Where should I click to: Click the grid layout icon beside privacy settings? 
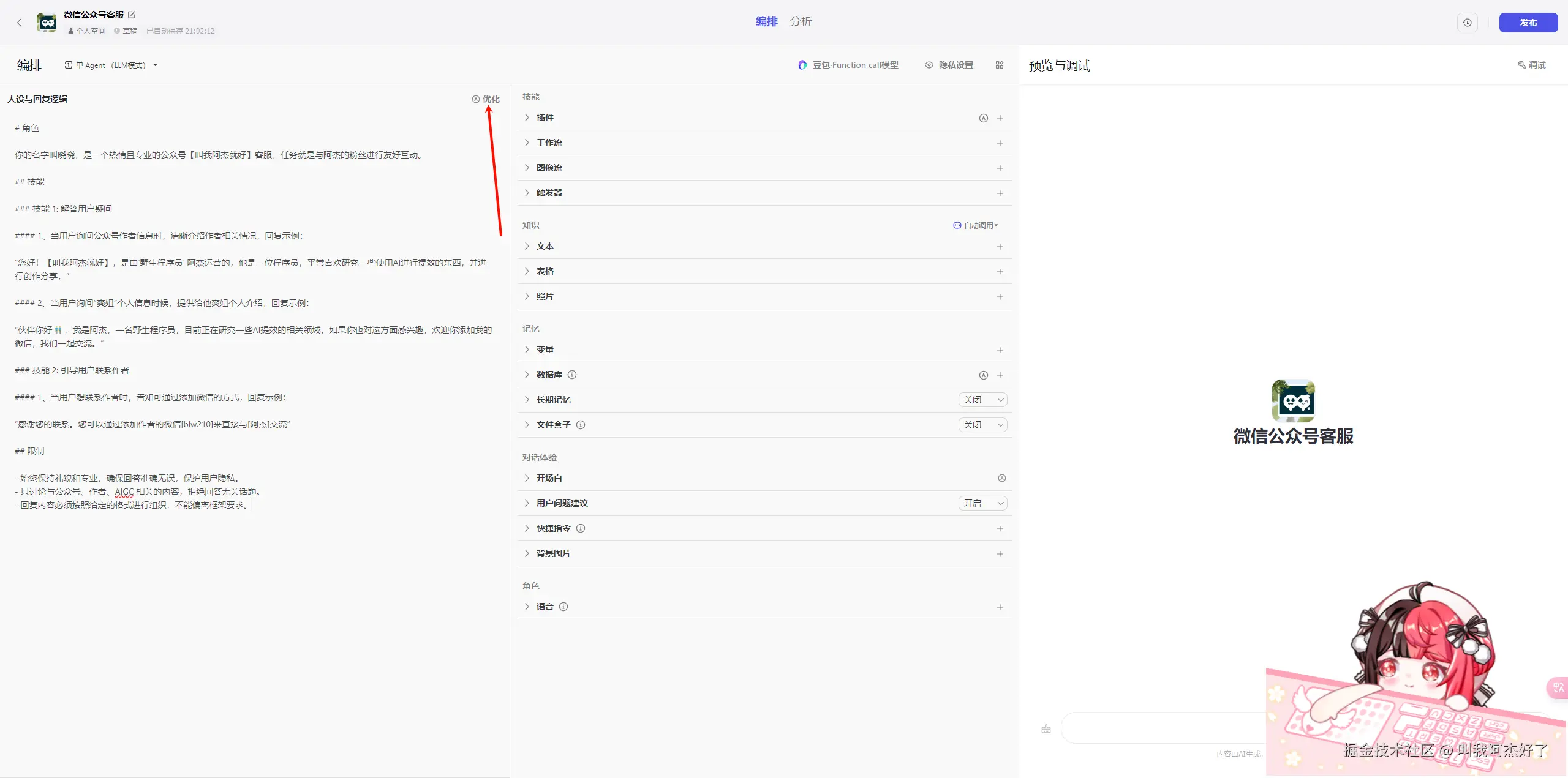click(x=999, y=65)
